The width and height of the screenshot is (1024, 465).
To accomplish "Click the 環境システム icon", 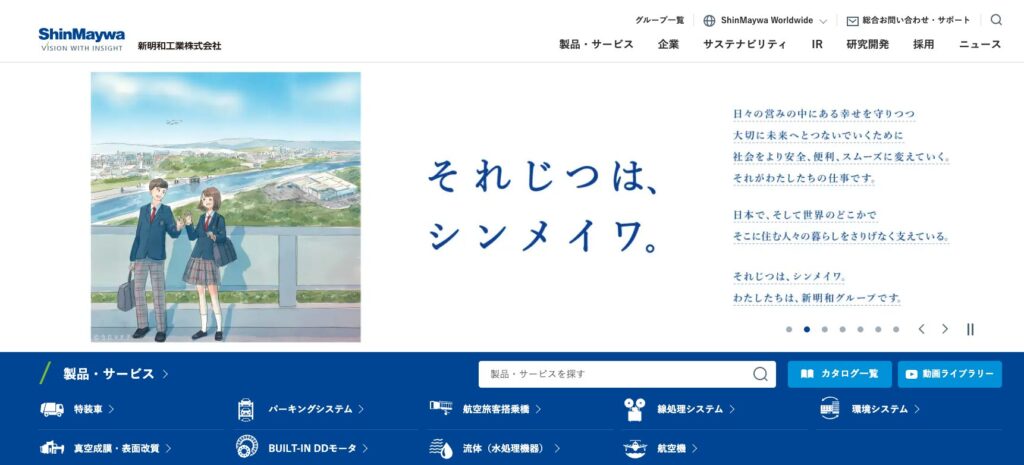I will 829,408.
